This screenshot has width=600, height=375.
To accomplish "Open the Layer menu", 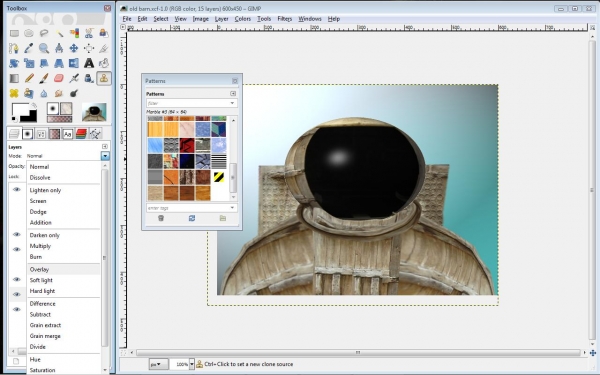I will 221,19.
